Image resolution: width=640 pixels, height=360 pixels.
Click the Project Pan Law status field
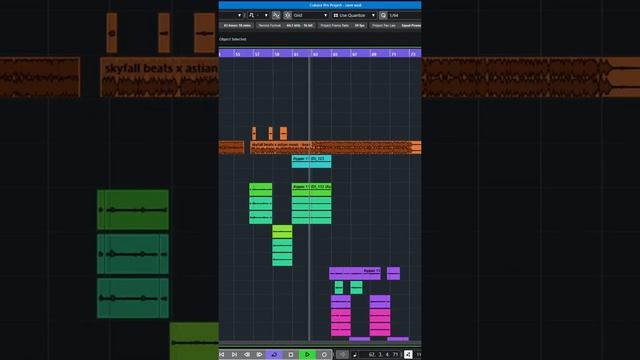coord(395,26)
